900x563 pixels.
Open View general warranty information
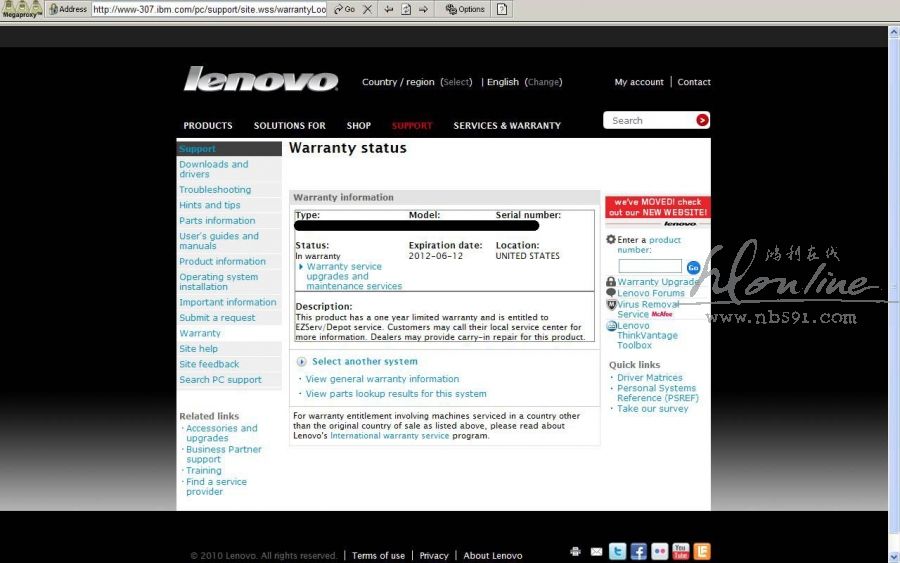[382, 379]
